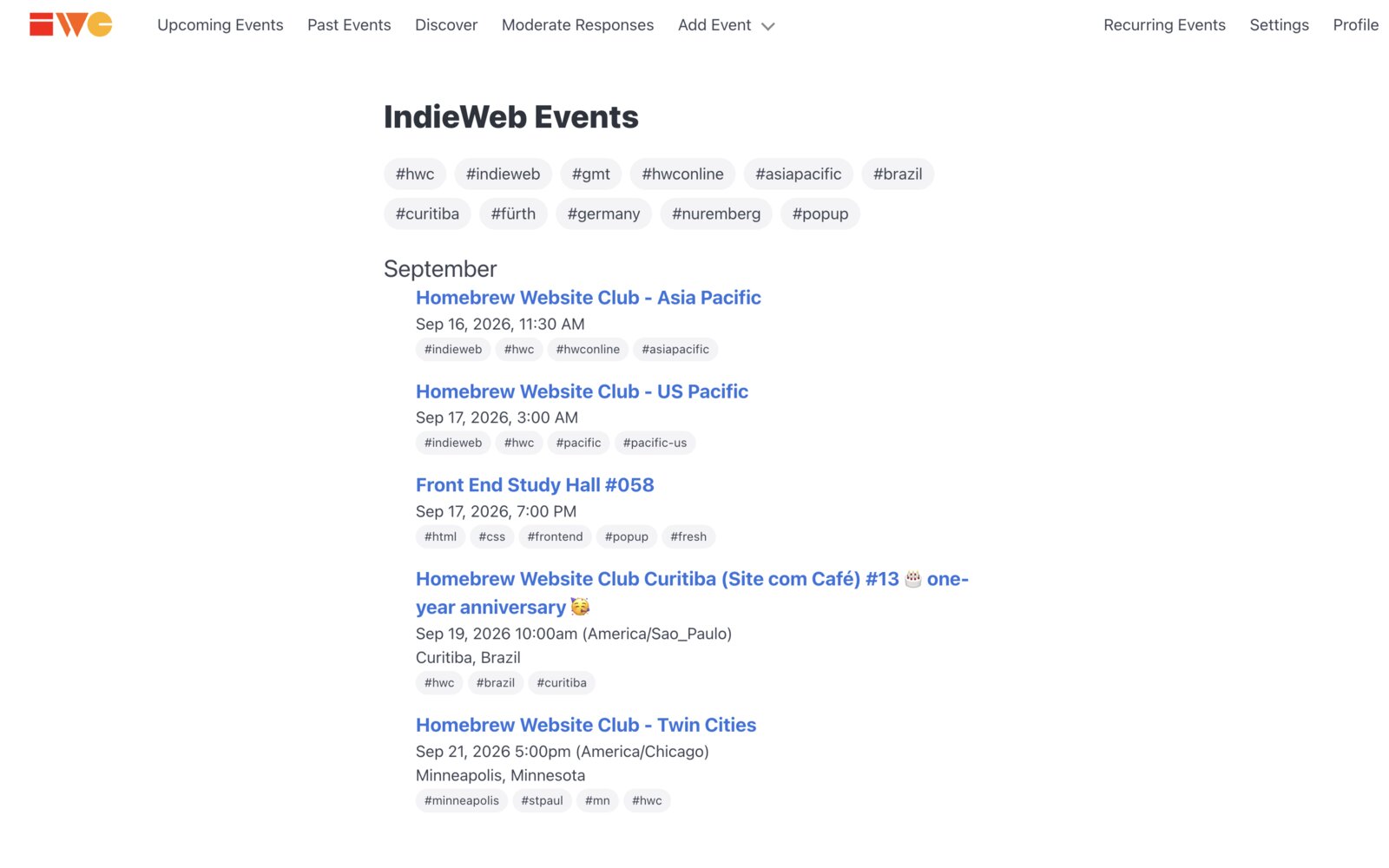Open Recurring Events
Screen dimensions: 1389x868
coord(1164,25)
